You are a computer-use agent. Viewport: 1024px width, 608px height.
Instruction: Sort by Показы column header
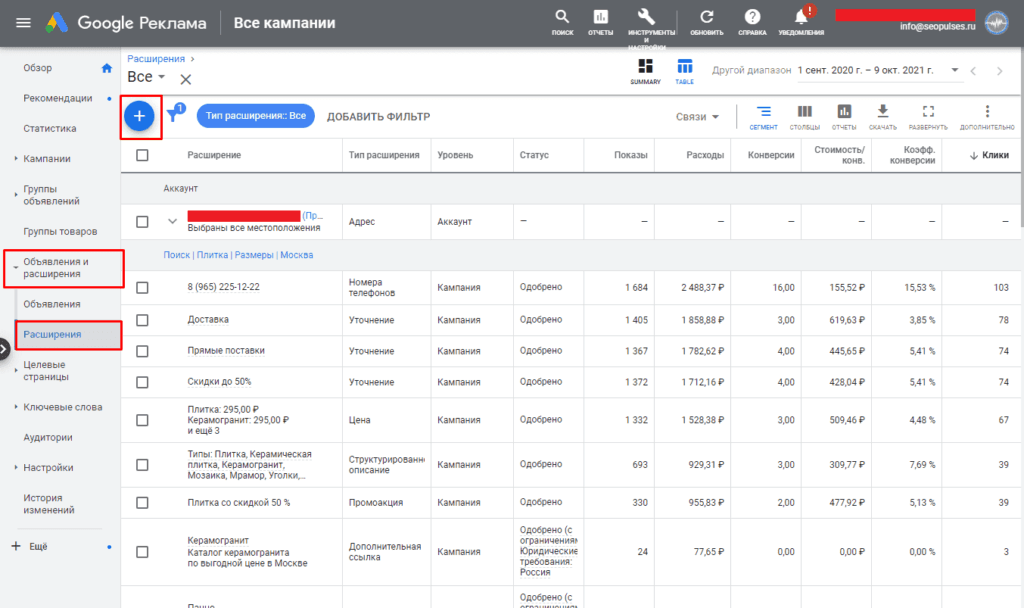(x=630, y=155)
